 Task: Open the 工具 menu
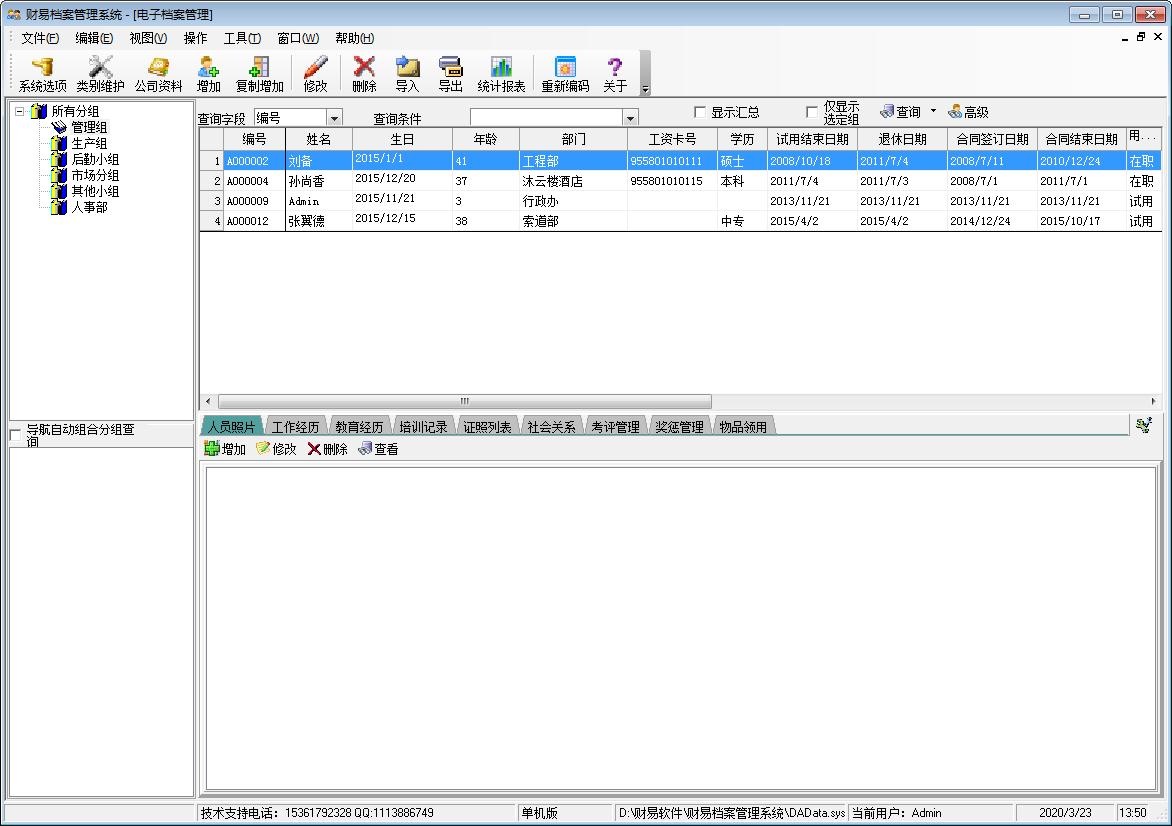242,38
